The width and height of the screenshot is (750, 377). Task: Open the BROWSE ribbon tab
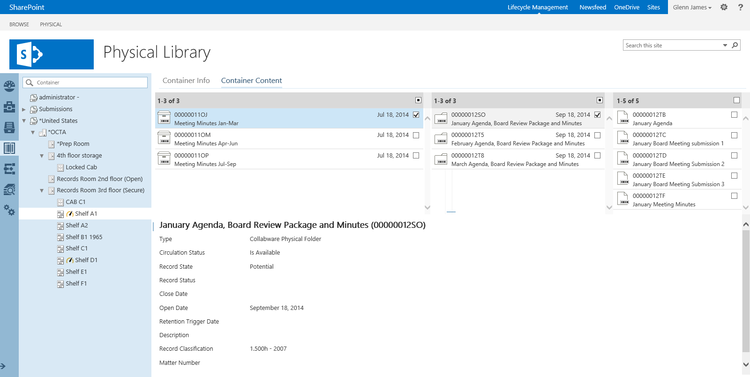[x=19, y=24]
